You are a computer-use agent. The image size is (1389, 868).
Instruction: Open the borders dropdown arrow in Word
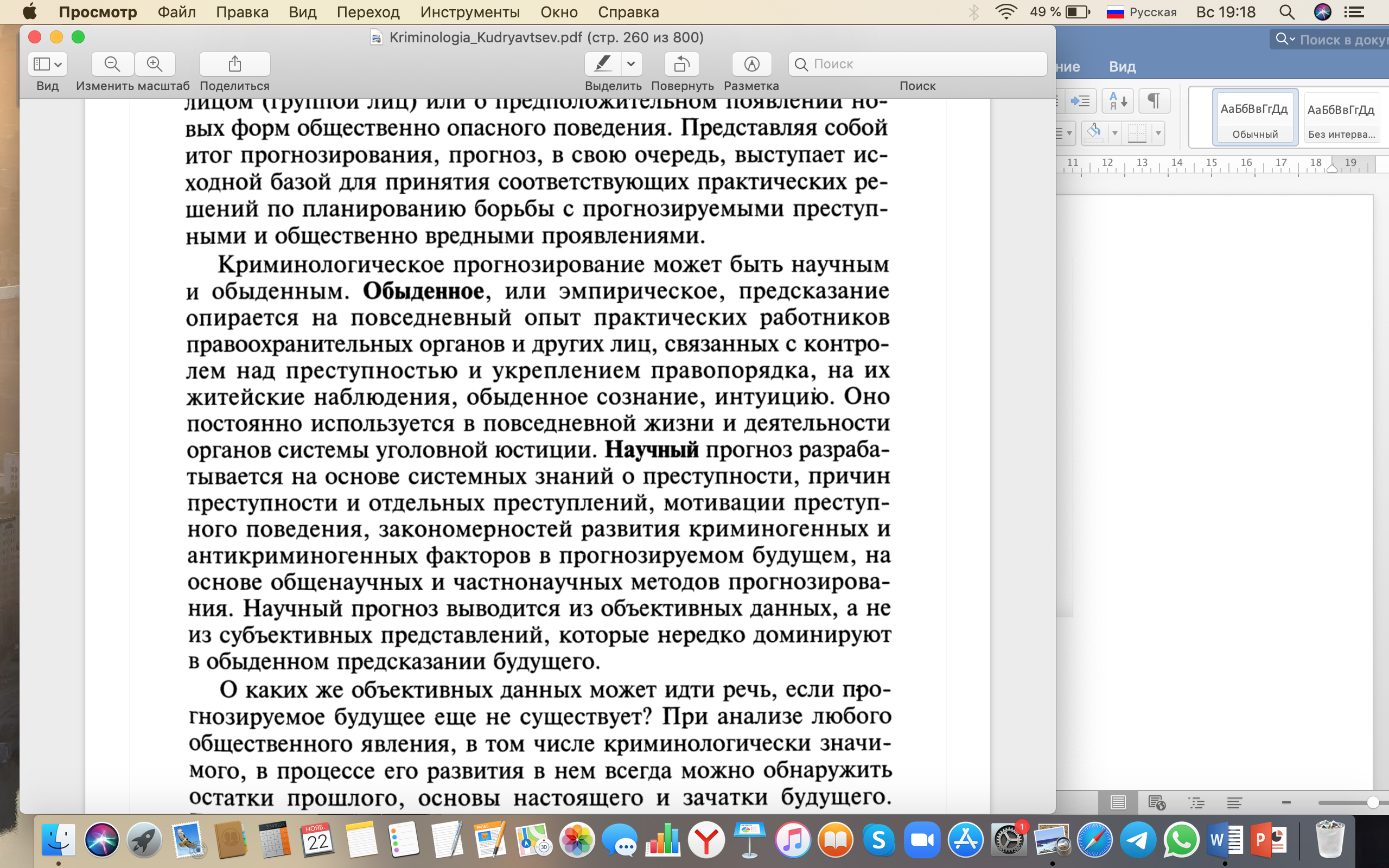(x=1158, y=133)
